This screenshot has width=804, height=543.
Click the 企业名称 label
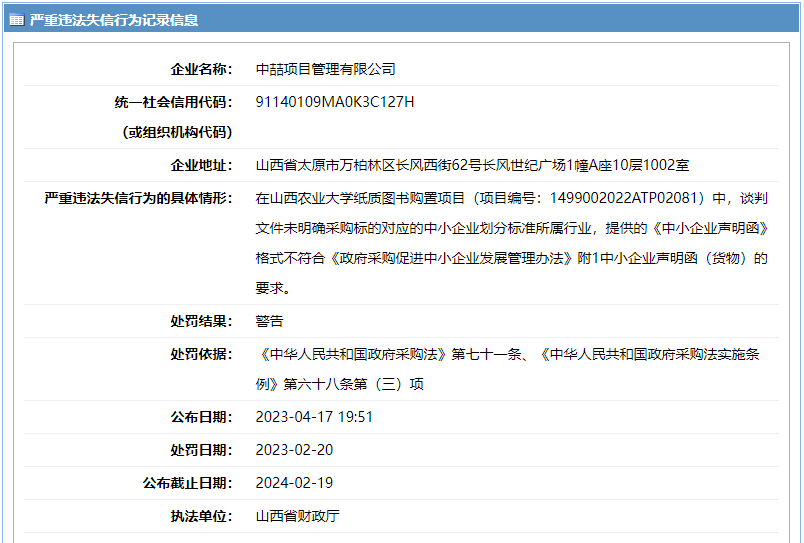tap(201, 69)
